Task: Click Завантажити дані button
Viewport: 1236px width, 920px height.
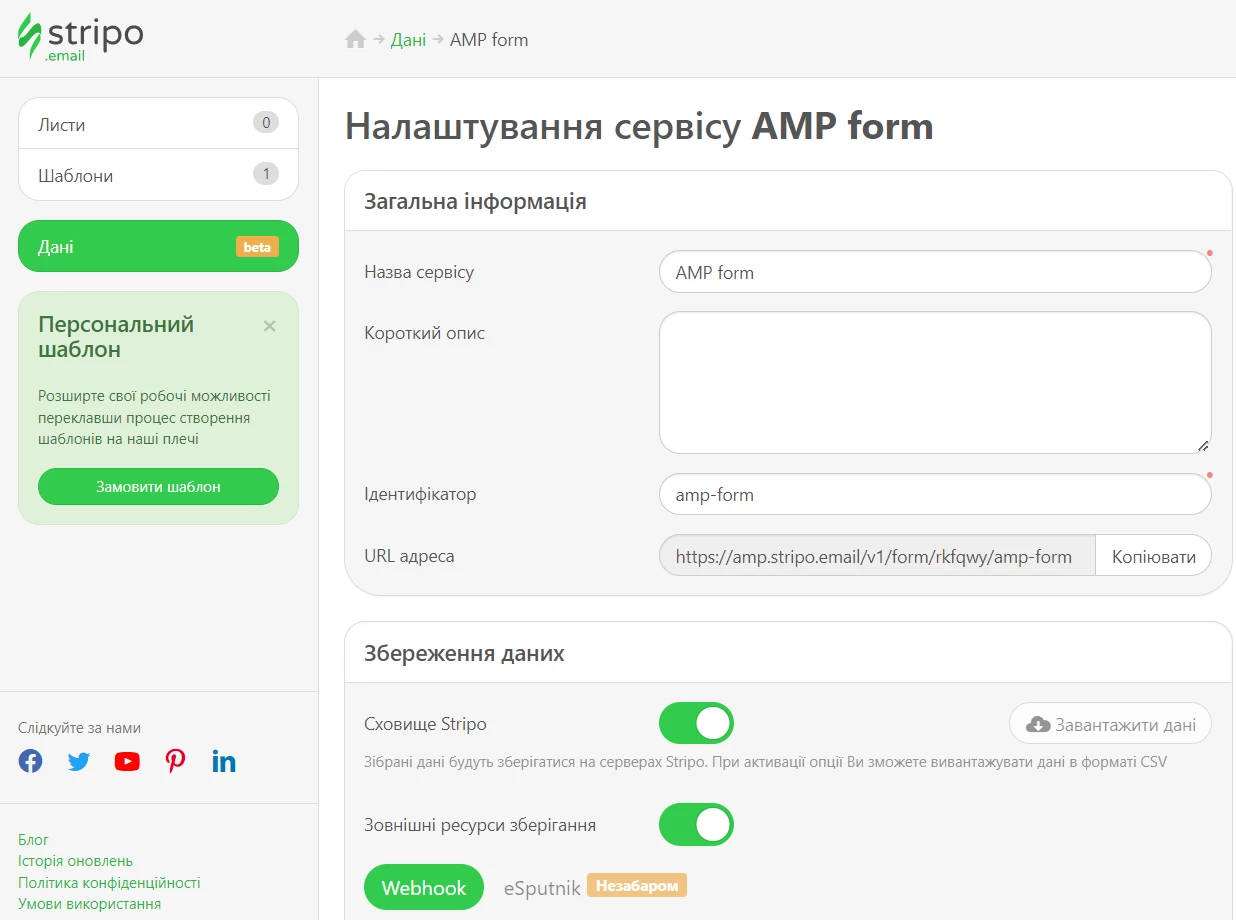Action: click(x=1110, y=724)
